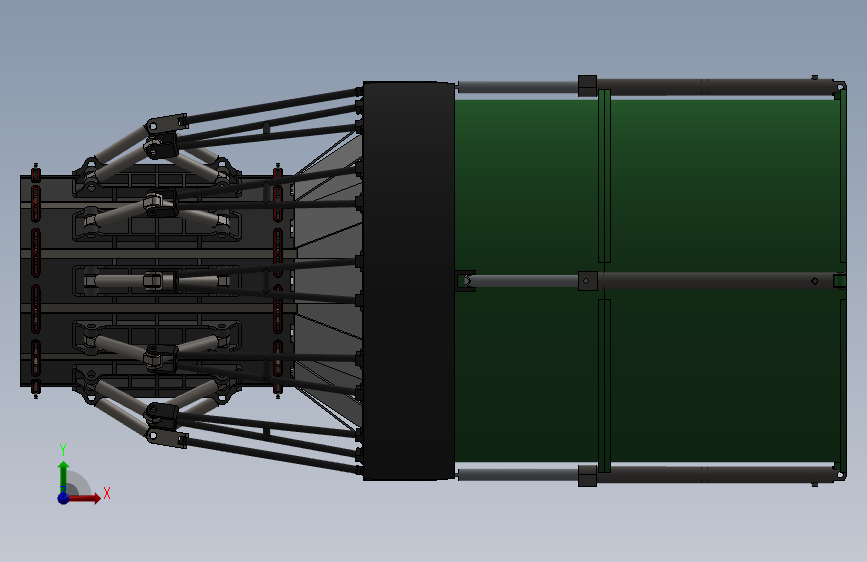The image size is (867, 562).
Task: Select the middle horizontal actuator on the base frame
Action: (x=157, y=281)
